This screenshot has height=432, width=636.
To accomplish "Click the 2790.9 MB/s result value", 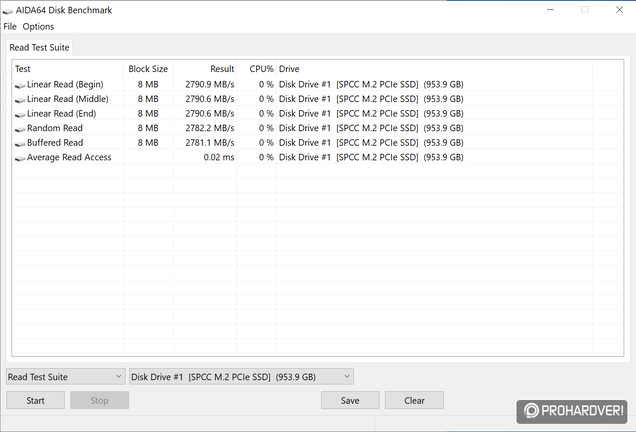I will (210, 84).
